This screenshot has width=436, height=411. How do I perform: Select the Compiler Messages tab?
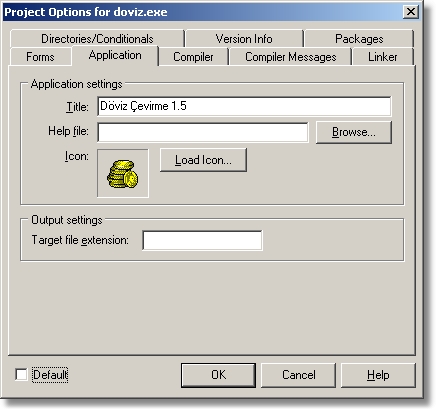[290, 57]
